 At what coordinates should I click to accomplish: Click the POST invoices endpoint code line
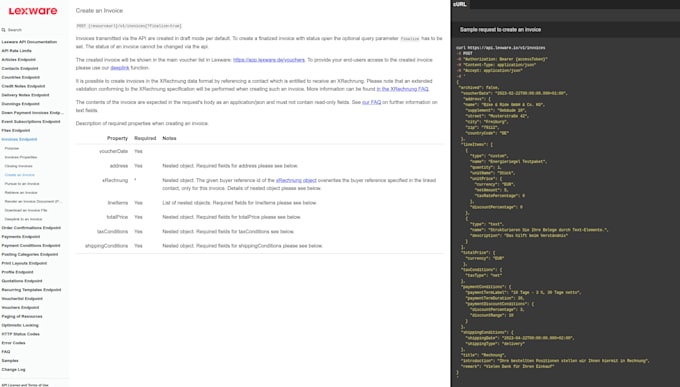129,26
